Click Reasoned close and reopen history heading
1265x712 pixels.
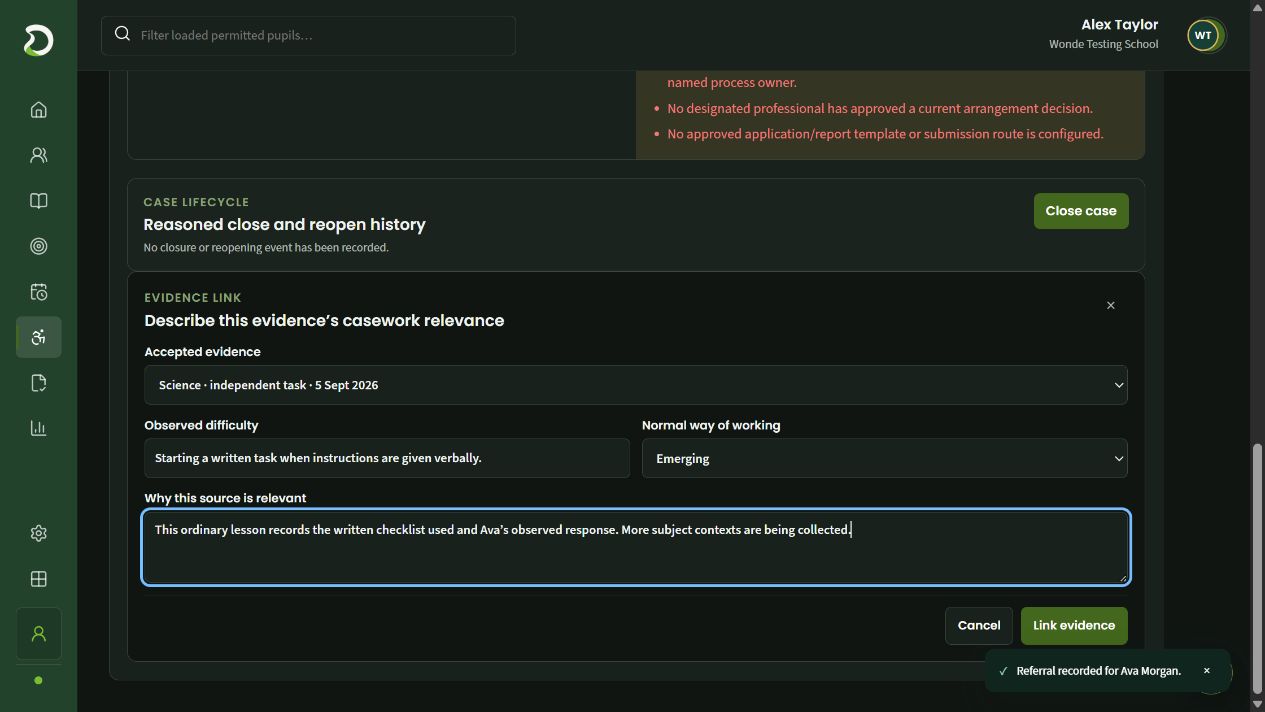pyautogui.click(x=284, y=225)
